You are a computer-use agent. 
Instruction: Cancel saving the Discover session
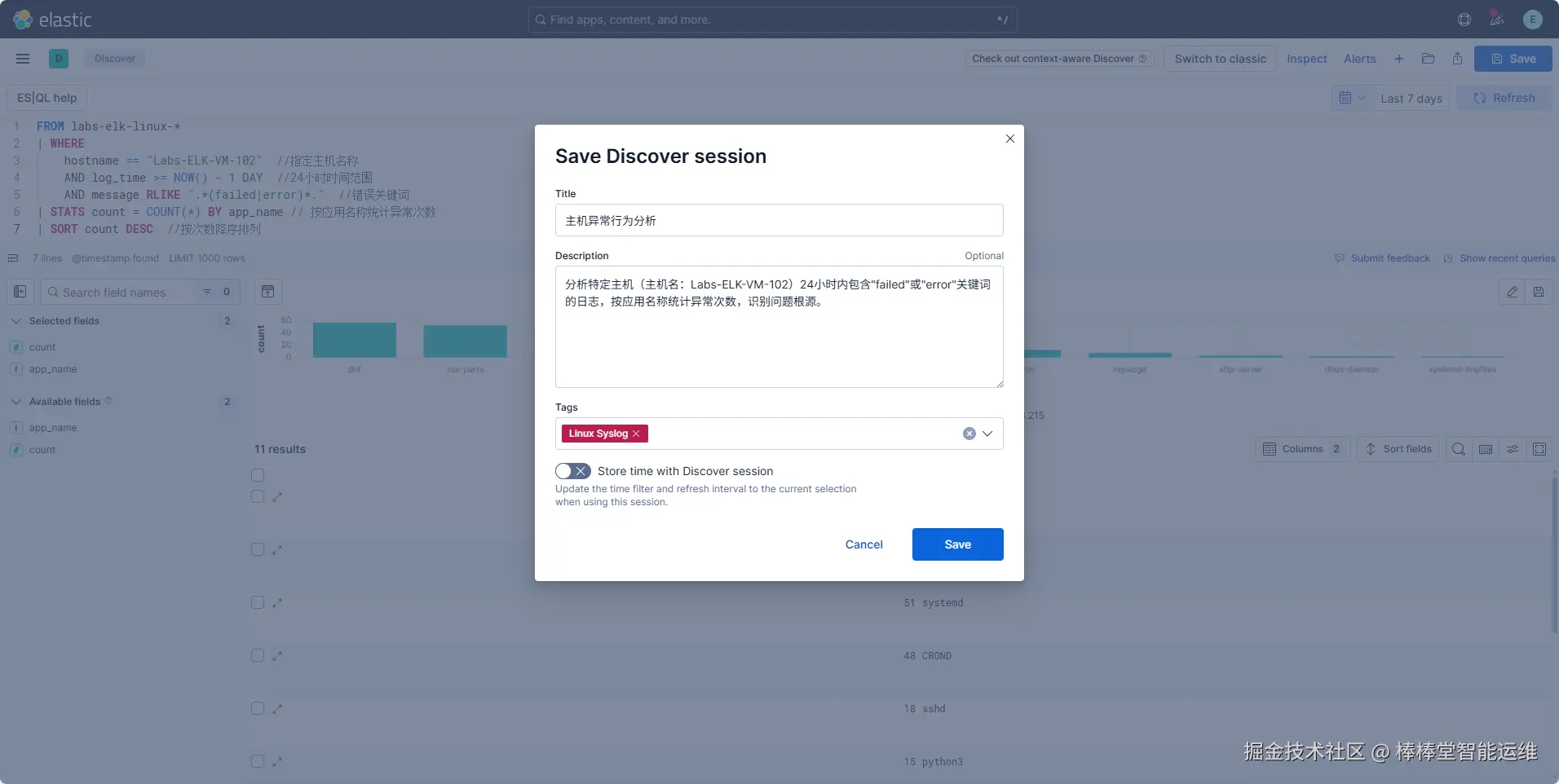(x=863, y=544)
